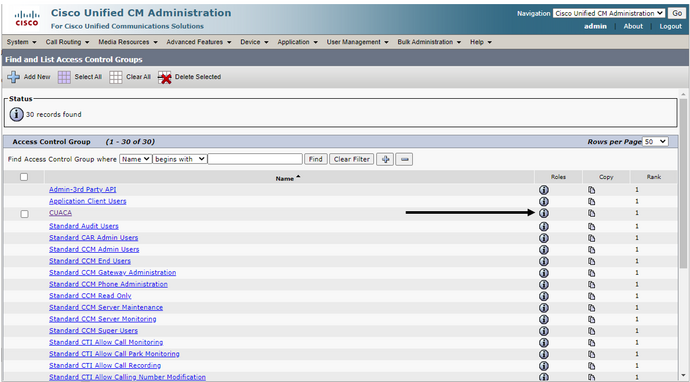690x382 pixels.
Task: Click the Delete Selected red X icon
Action: click(x=165, y=77)
